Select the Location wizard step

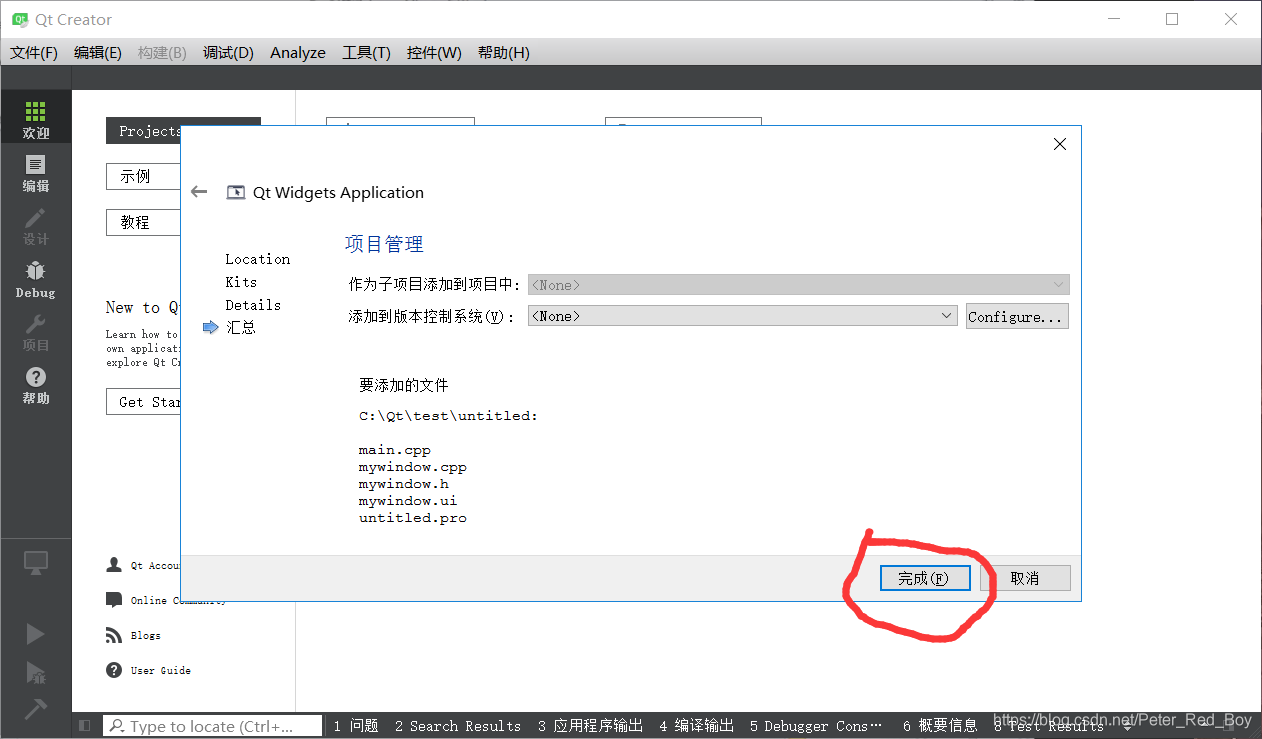[257, 259]
